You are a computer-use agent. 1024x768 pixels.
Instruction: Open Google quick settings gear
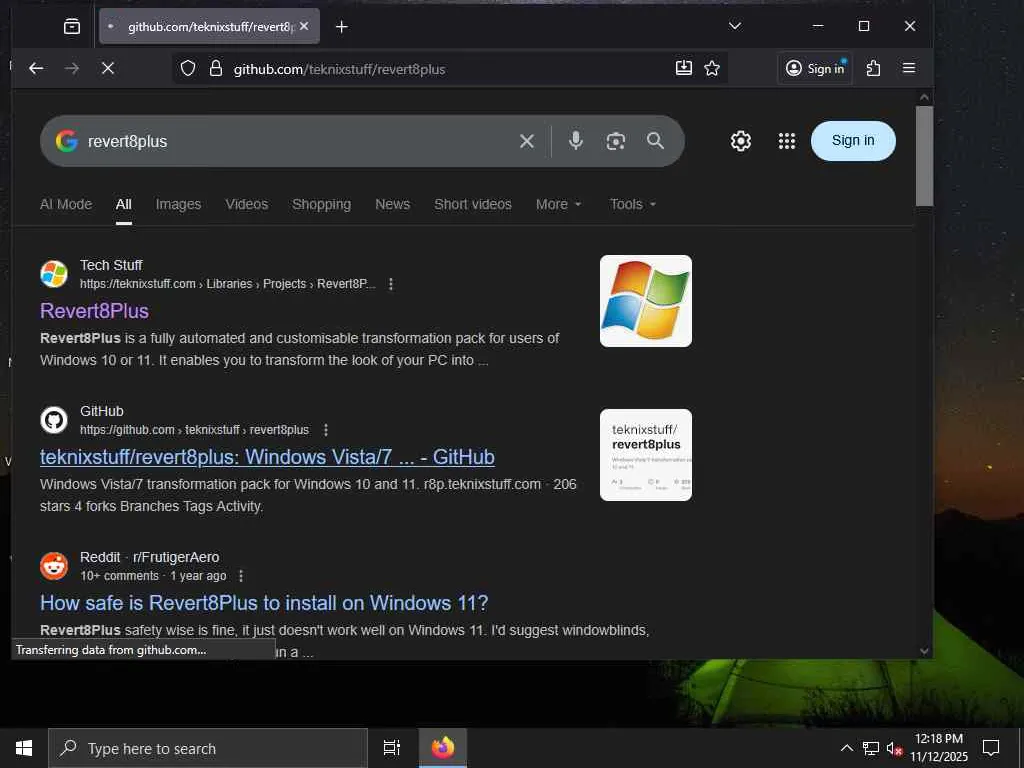pos(741,141)
